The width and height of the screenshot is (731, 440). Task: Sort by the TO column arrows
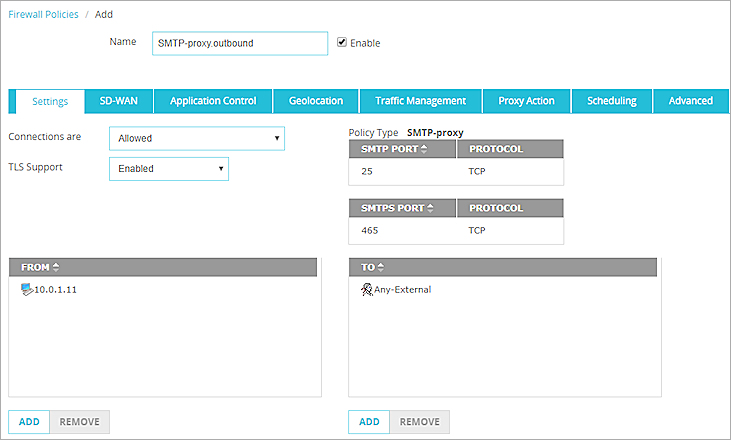381,267
